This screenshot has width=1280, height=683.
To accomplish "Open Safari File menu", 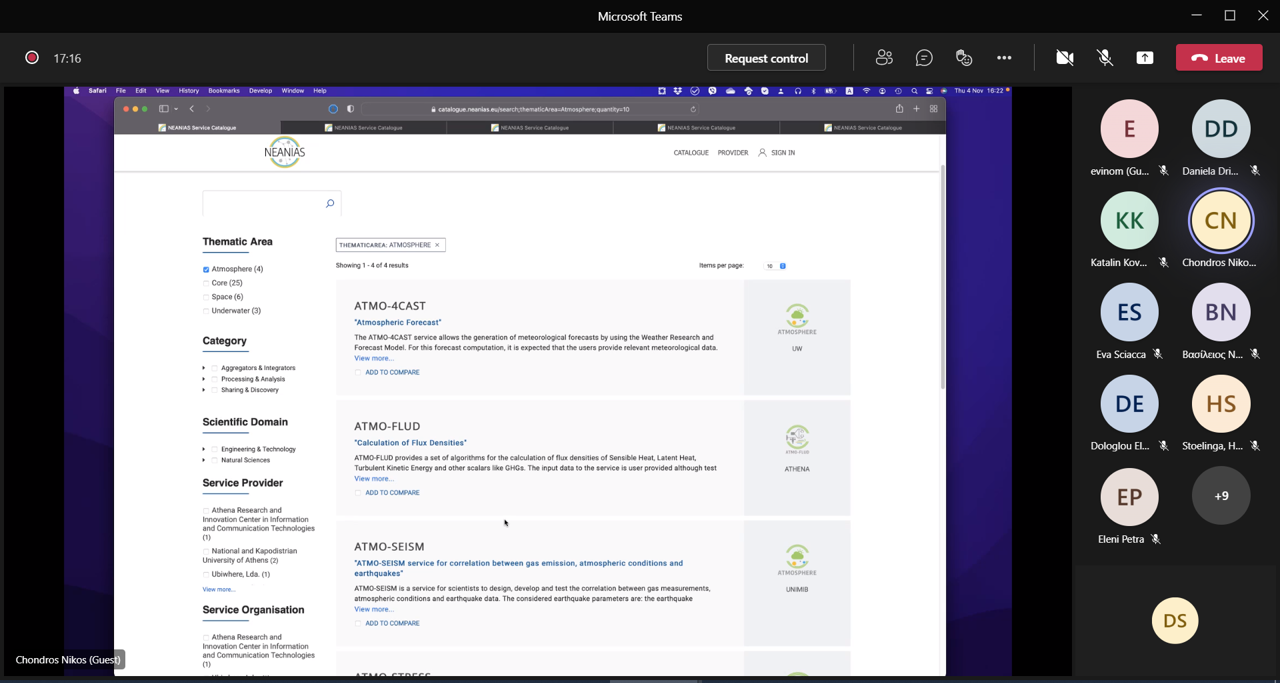I will (120, 91).
